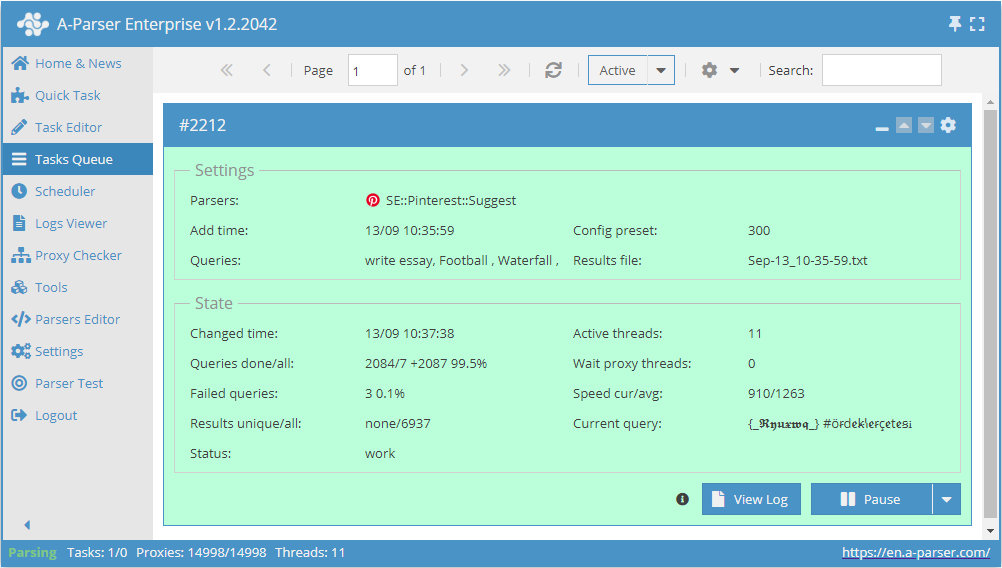Screen dimensions: 1002x568
Task: Open the Parsers Editor page
Action: pos(77,319)
